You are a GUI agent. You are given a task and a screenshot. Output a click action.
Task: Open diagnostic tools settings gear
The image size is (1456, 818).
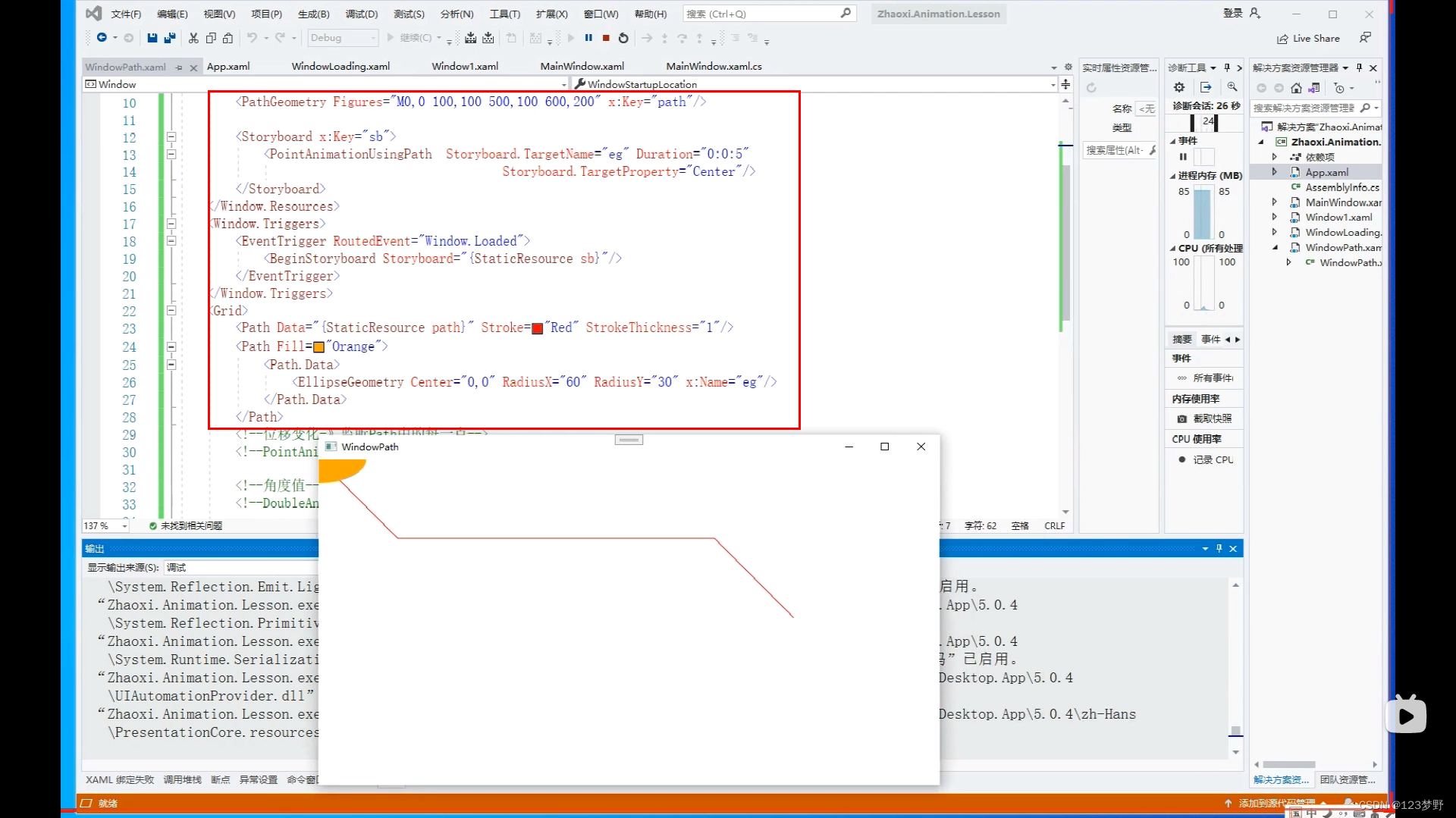pos(1179,87)
